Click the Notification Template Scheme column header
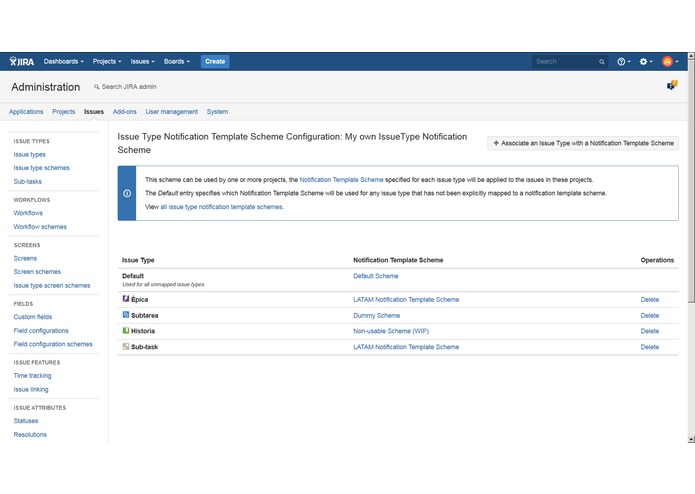Screen dimensions: 695x494 (398, 260)
